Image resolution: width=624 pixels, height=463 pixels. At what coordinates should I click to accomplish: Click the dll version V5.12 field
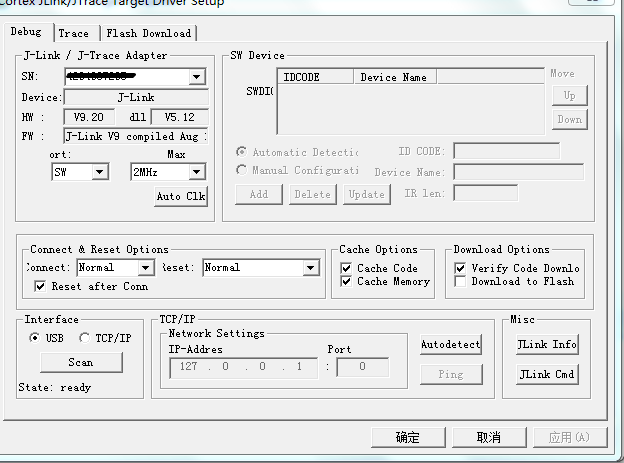[180, 117]
